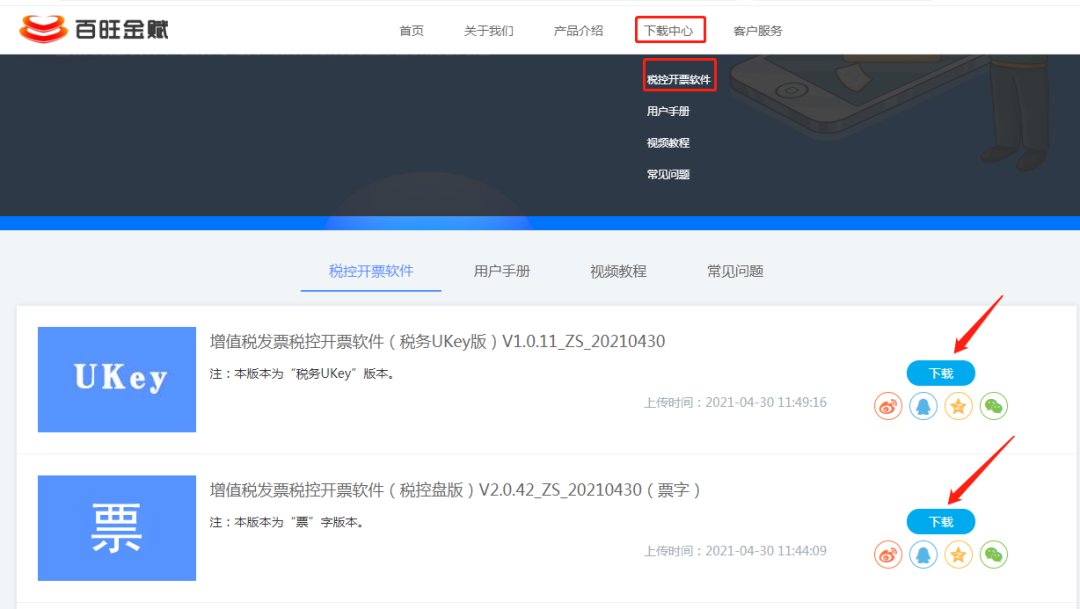Download the 税务UKey版 software

pos(941,373)
